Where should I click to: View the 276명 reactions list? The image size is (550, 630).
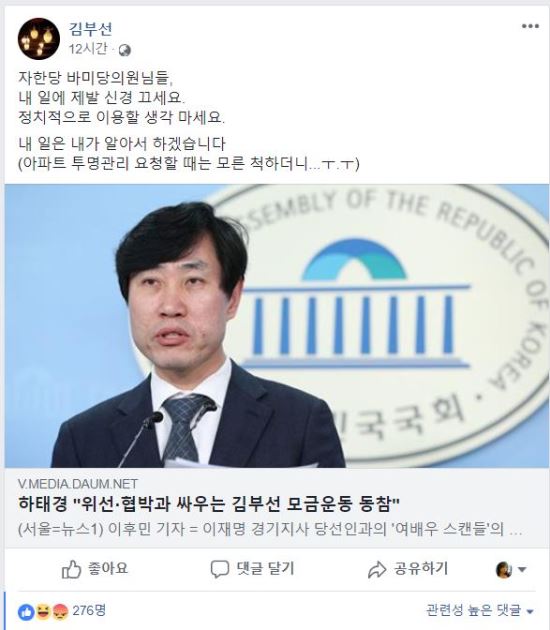pos(89,611)
